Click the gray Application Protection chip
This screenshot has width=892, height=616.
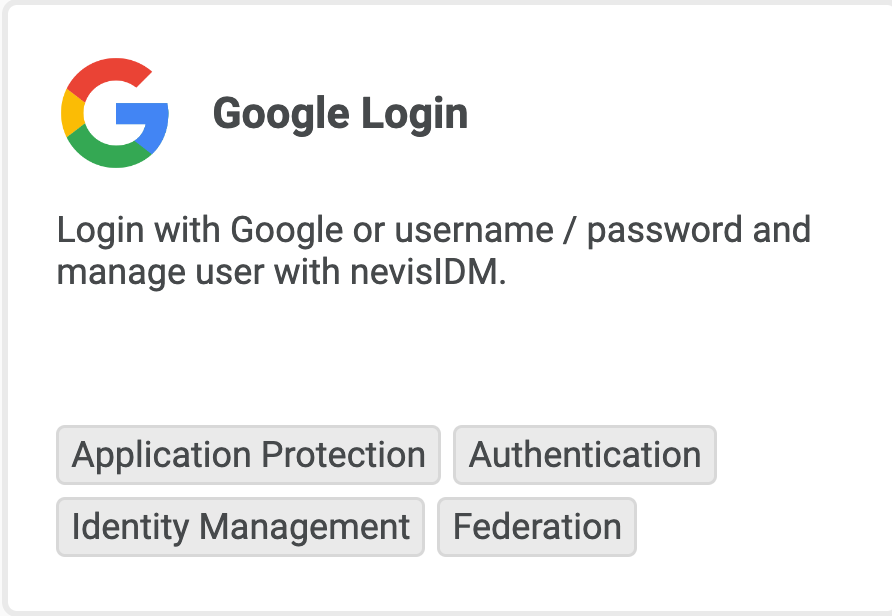tap(248, 455)
